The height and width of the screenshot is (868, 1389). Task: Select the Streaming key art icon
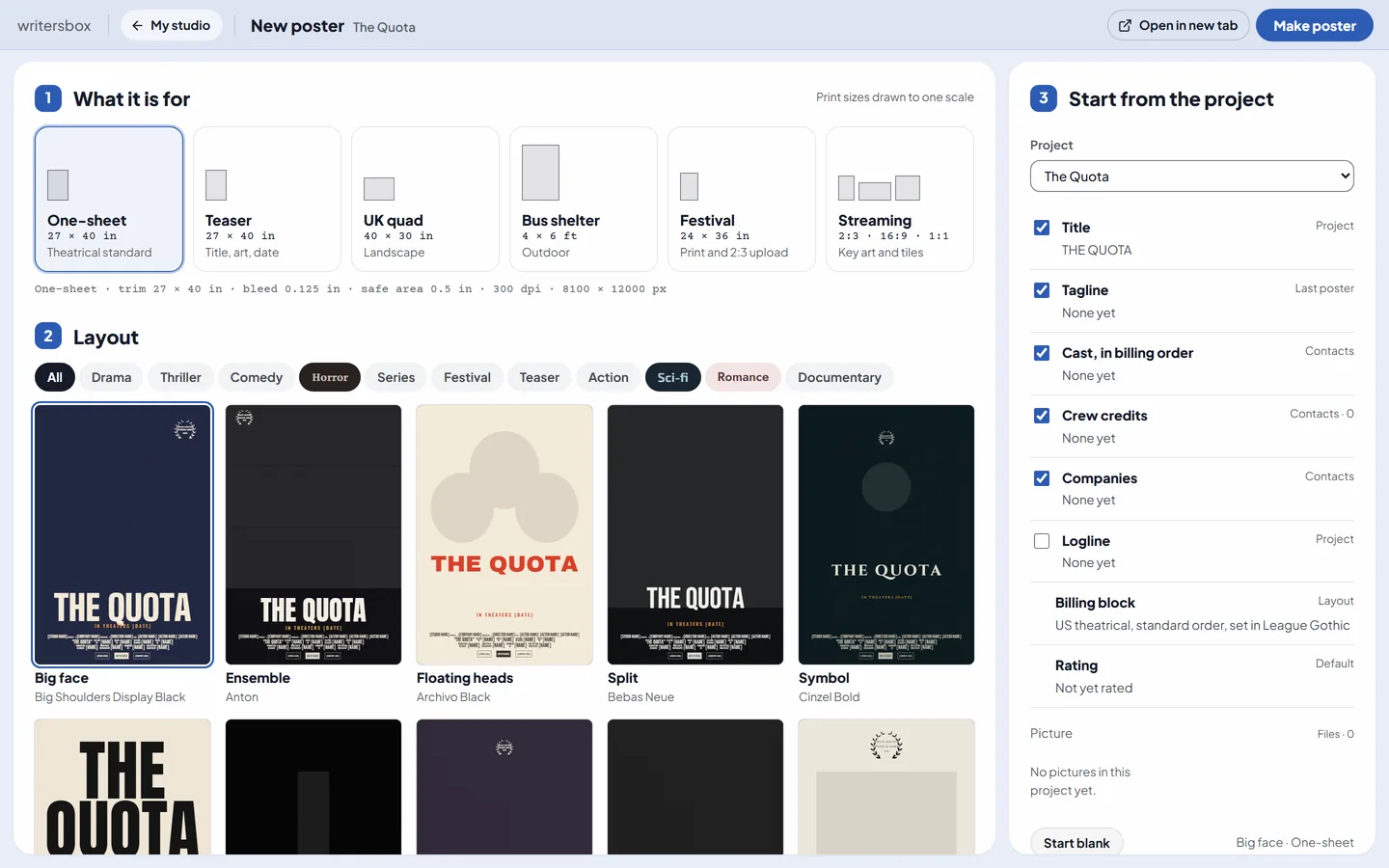click(x=879, y=188)
